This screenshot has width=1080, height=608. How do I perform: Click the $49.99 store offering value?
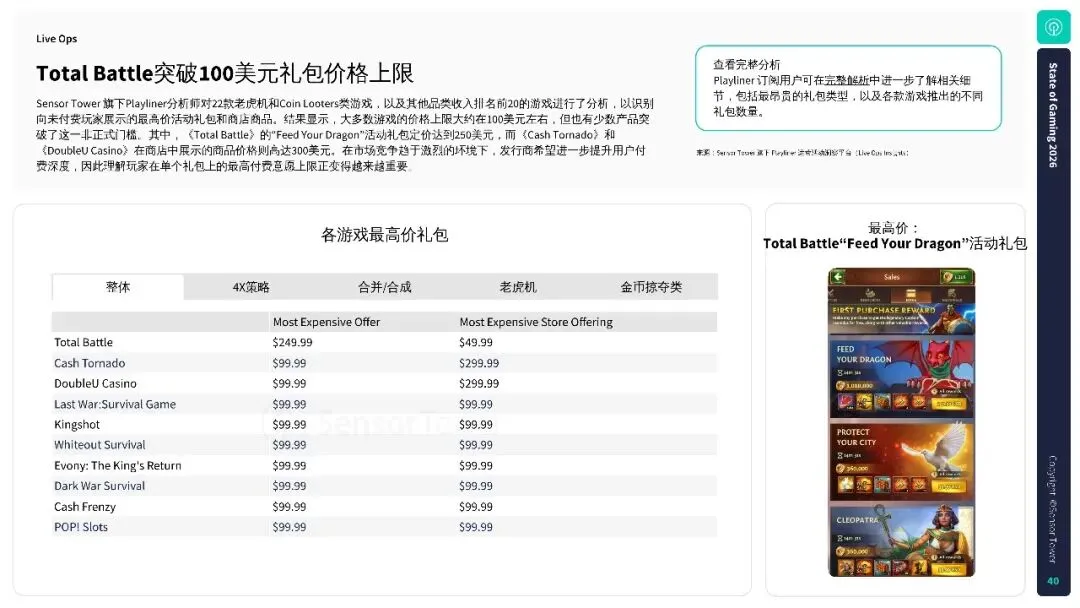[x=476, y=342]
